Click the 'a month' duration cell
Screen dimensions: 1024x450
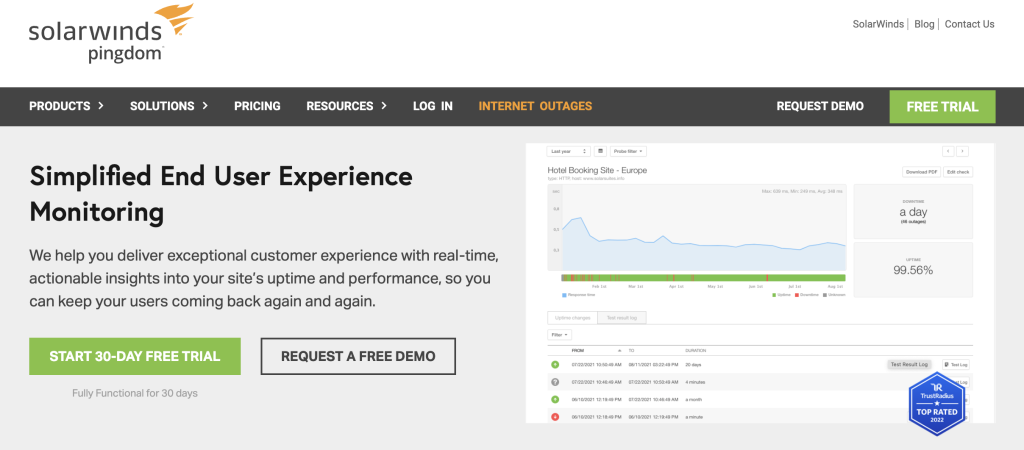pyautogui.click(x=694, y=399)
